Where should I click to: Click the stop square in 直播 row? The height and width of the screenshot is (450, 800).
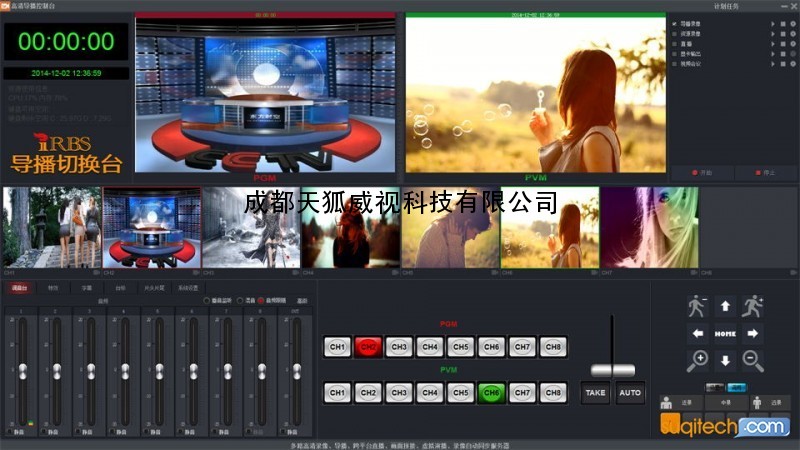point(783,44)
